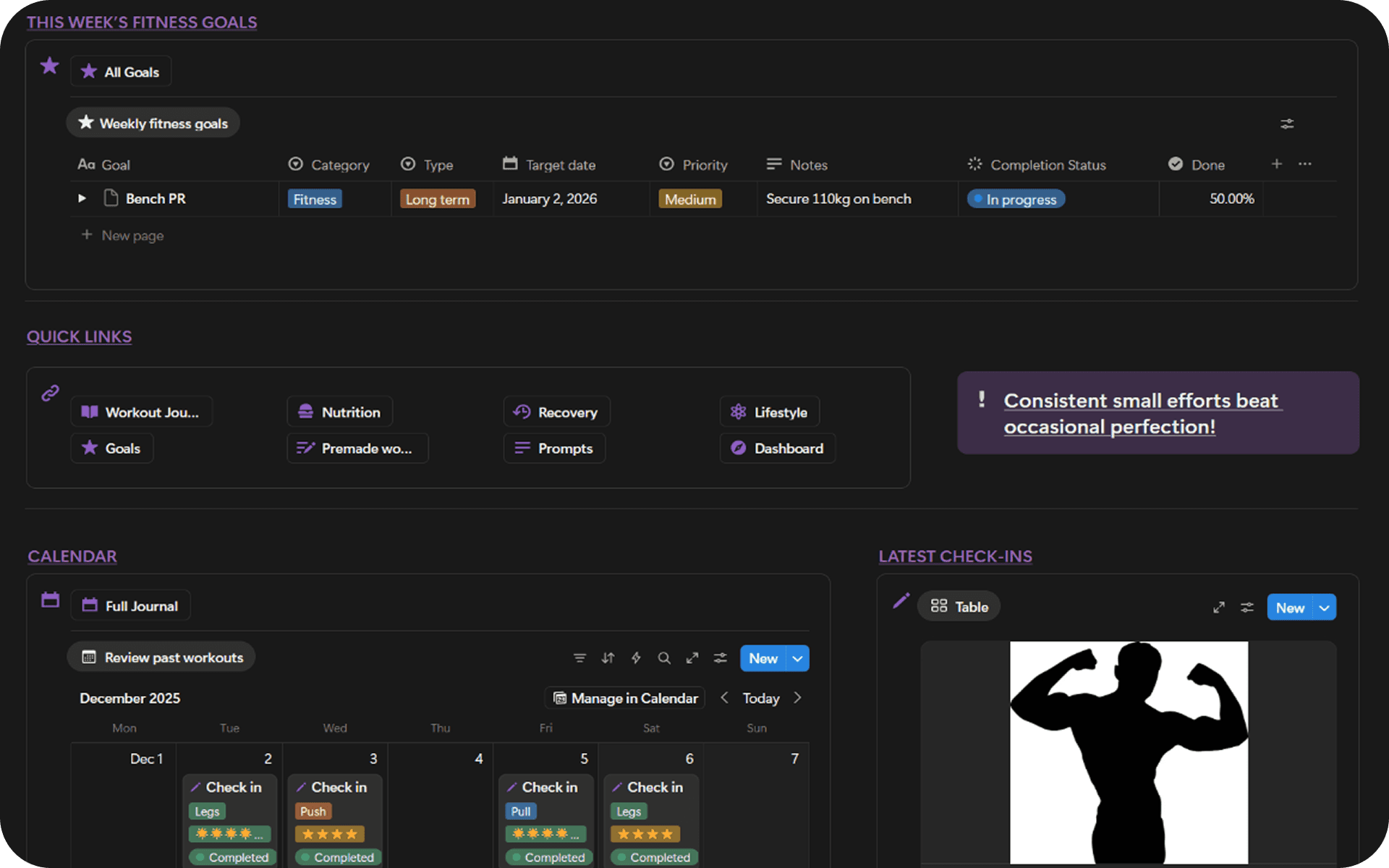Open the bodybuilder silhouette check-in thumbnail
Viewport: 1389px width, 868px height.
[x=1129, y=752]
